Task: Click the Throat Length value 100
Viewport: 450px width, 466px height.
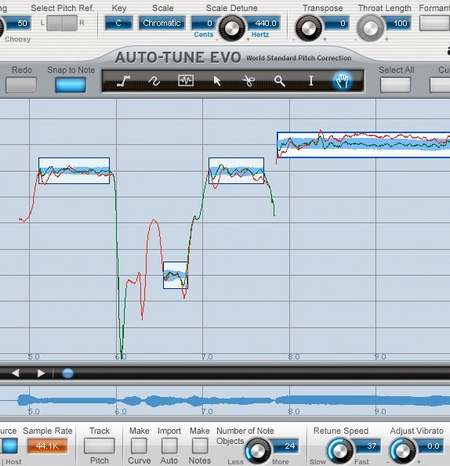Action: click(x=399, y=23)
